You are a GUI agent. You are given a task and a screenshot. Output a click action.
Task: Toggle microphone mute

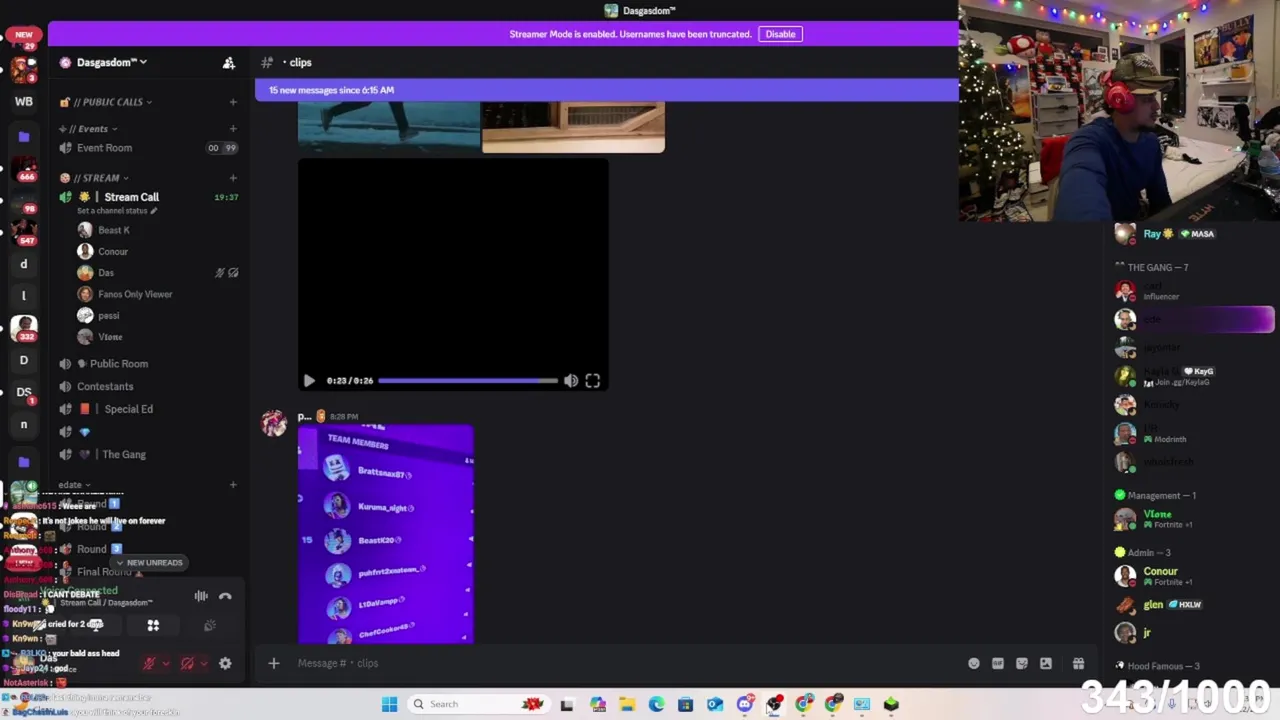149,663
